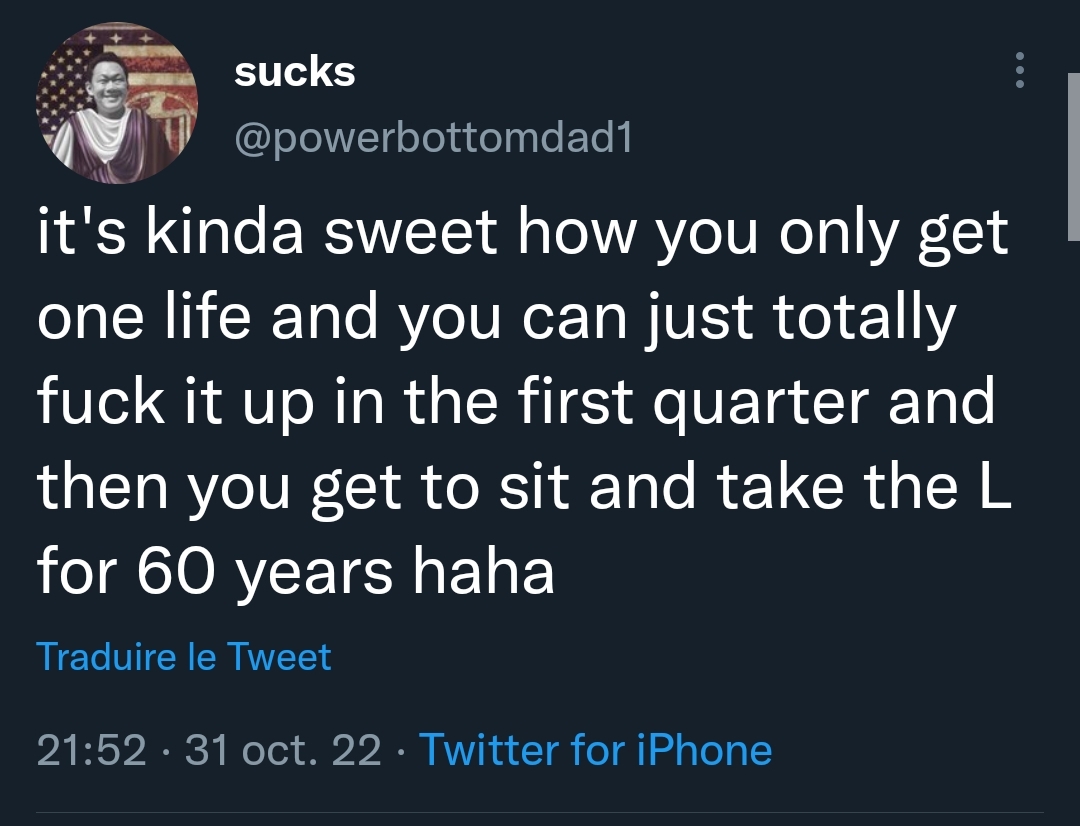Click the words 60 years in tweet
The height and width of the screenshot is (826, 1080).
(264, 573)
